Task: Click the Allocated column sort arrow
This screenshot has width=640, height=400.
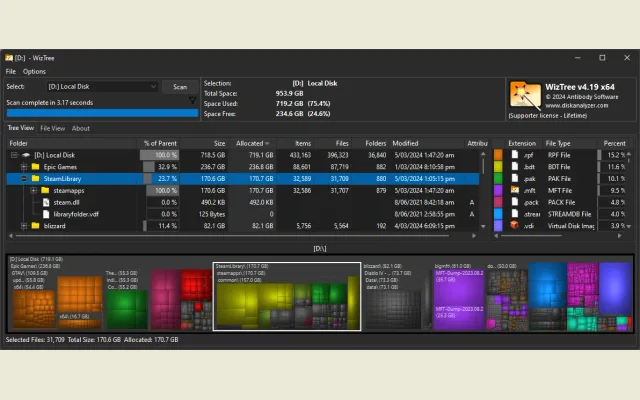Action: click(x=267, y=143)
